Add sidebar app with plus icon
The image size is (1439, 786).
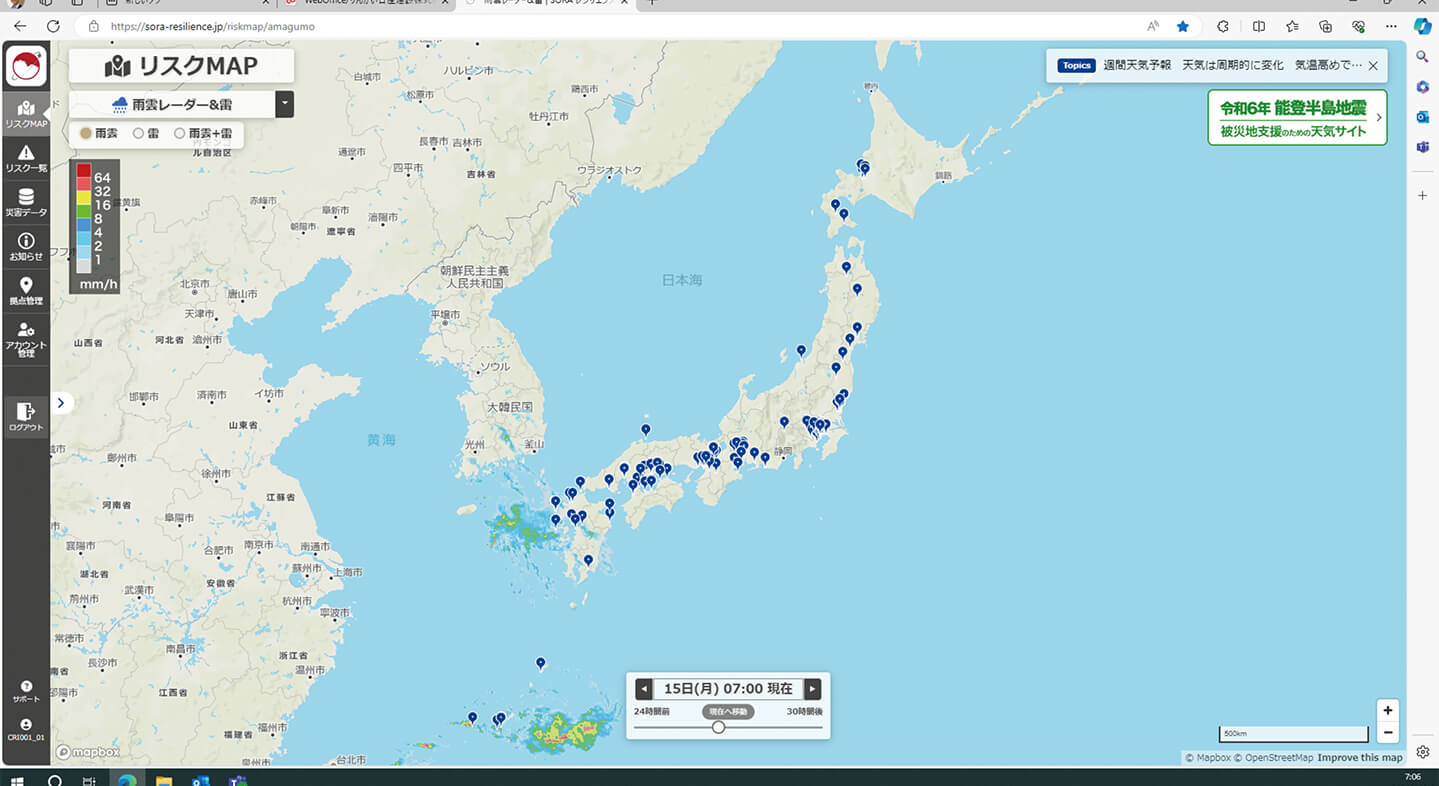click(x=1422, y=195)
